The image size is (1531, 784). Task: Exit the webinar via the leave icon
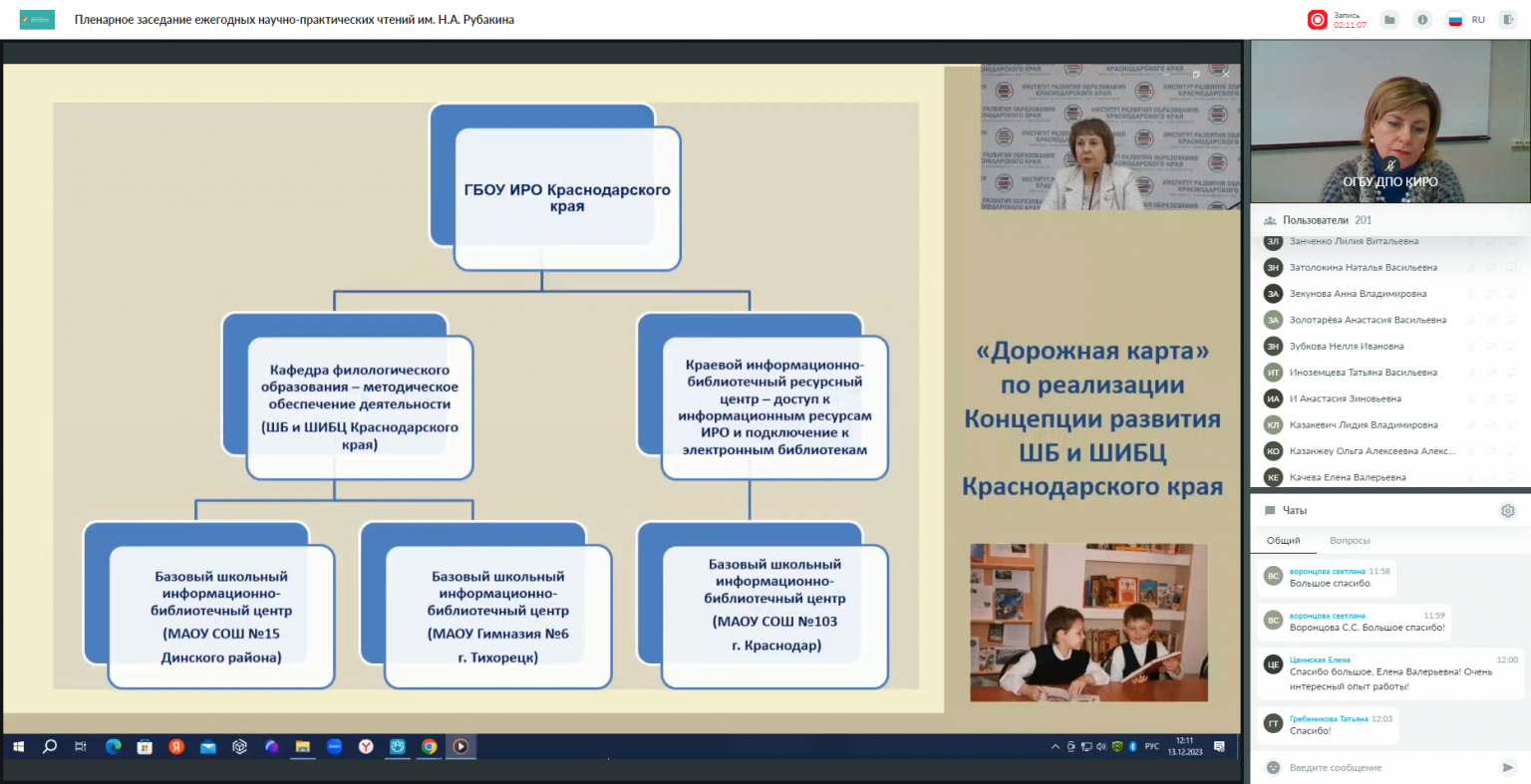click(x=1510, y=20)
